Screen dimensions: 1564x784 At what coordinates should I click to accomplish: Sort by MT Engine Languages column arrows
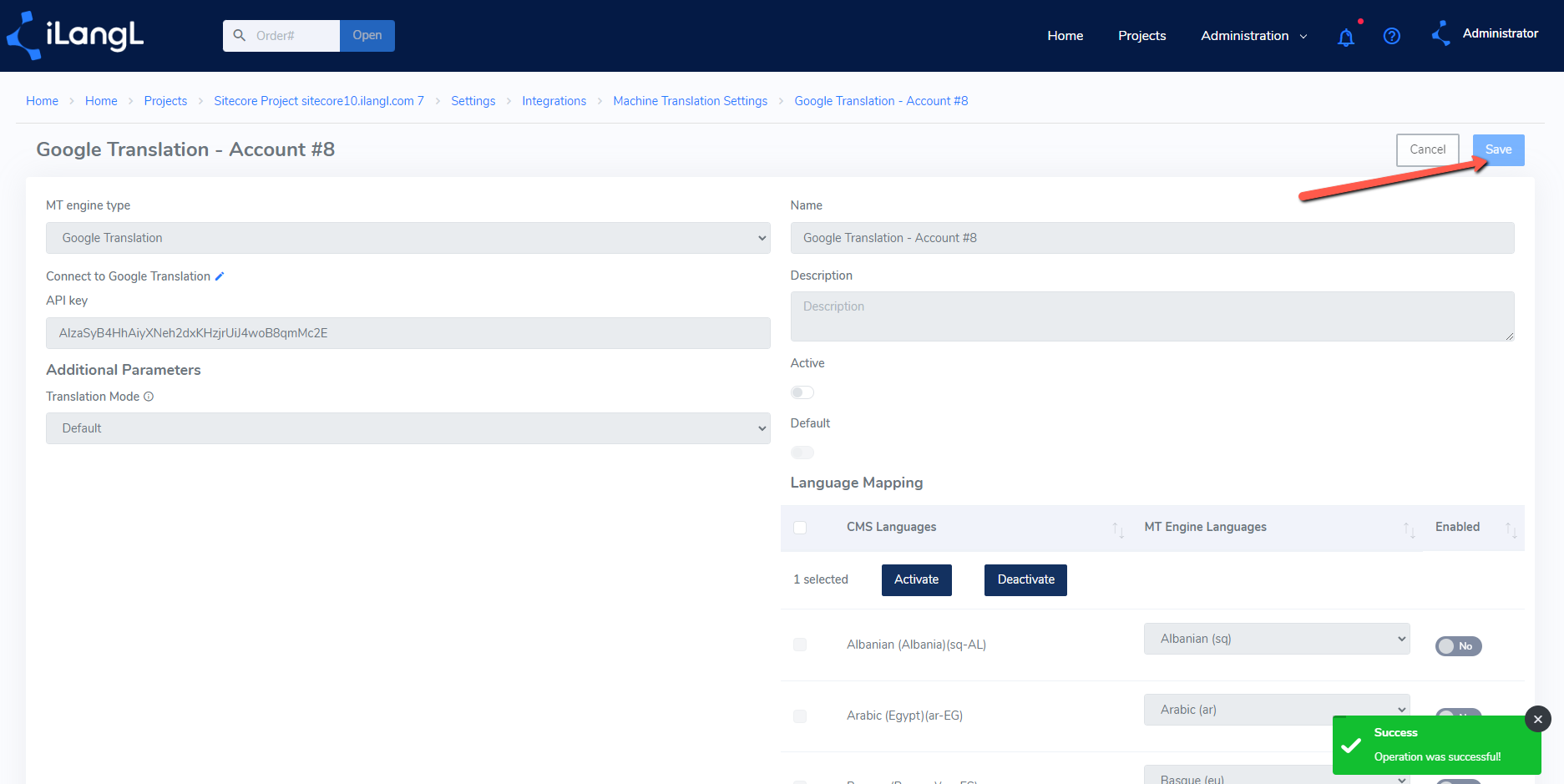(x=1410, y=529)
